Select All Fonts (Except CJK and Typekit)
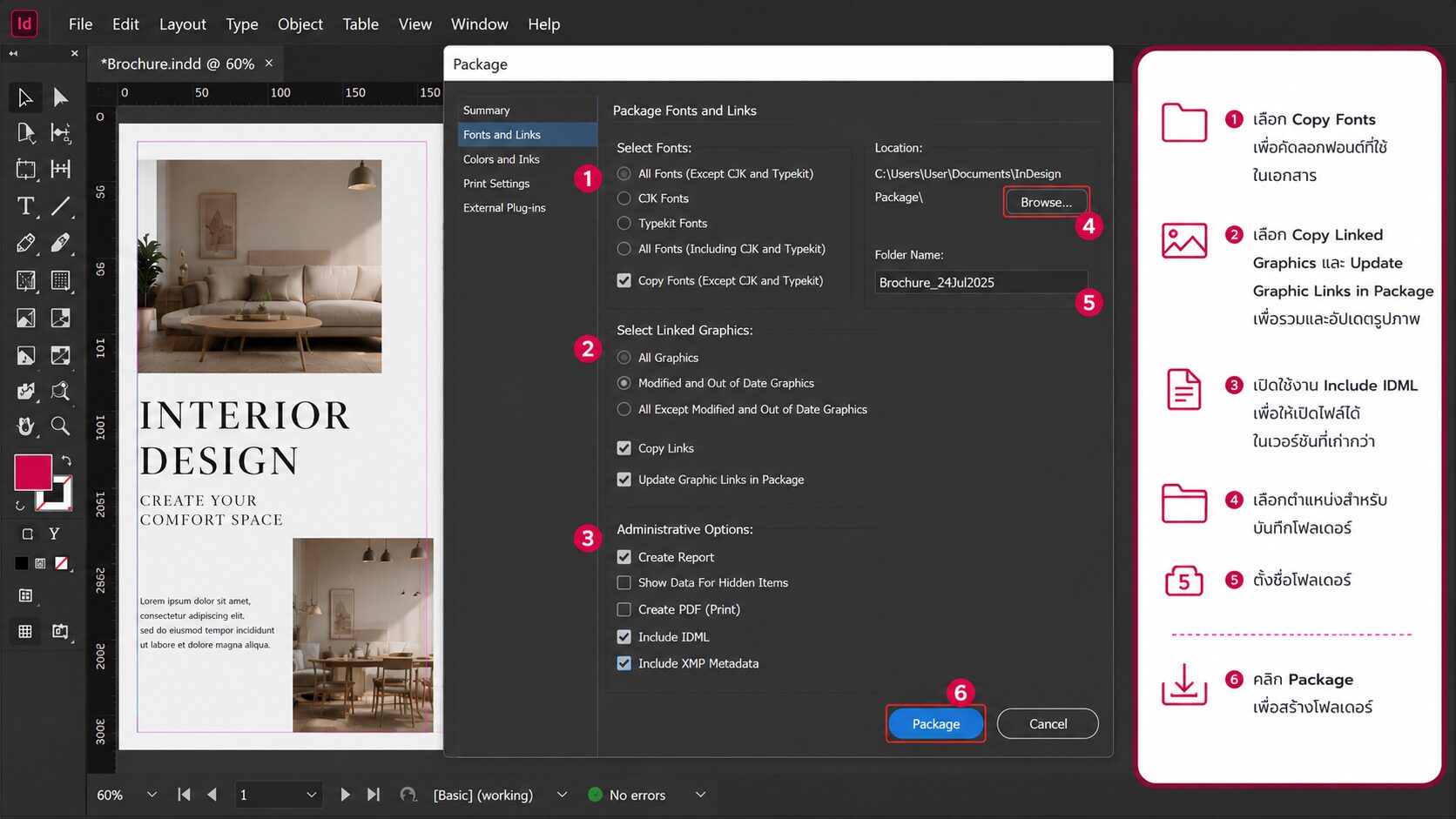Screen dimensions: 1456x819 pyautogui.click(x=624, y=173)
